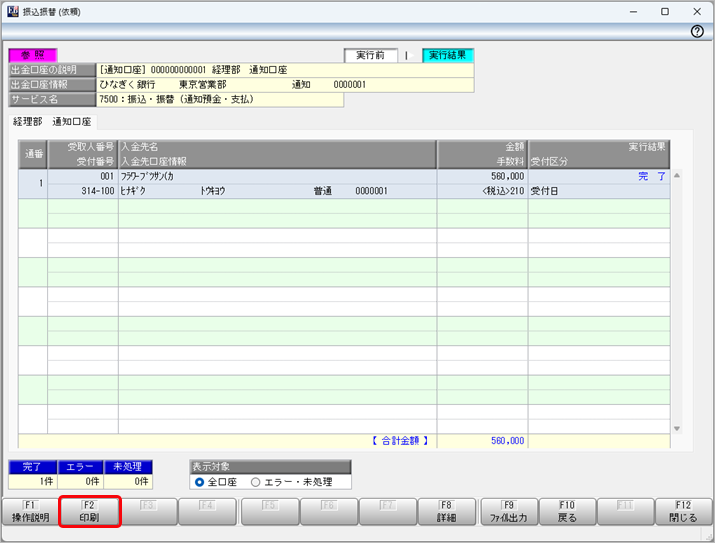
Task: Maximize the 振込振替 window
Action: tap(665, 11)
